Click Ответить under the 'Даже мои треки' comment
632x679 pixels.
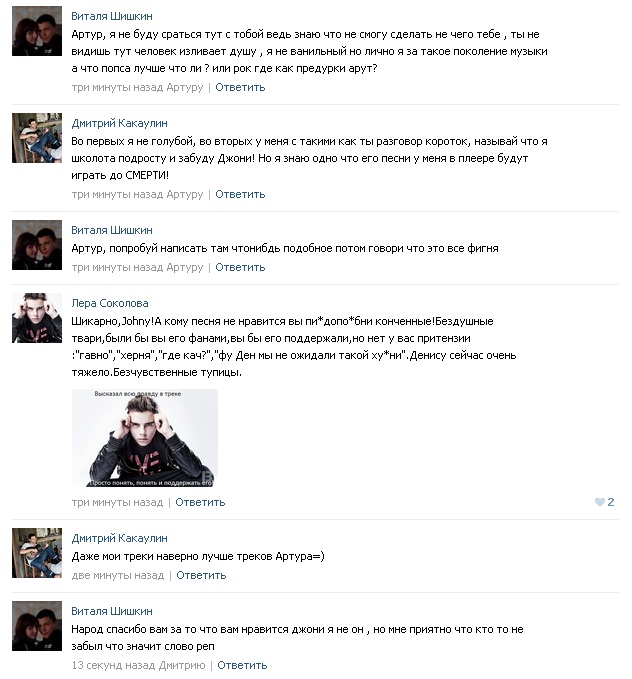(201, 576)
